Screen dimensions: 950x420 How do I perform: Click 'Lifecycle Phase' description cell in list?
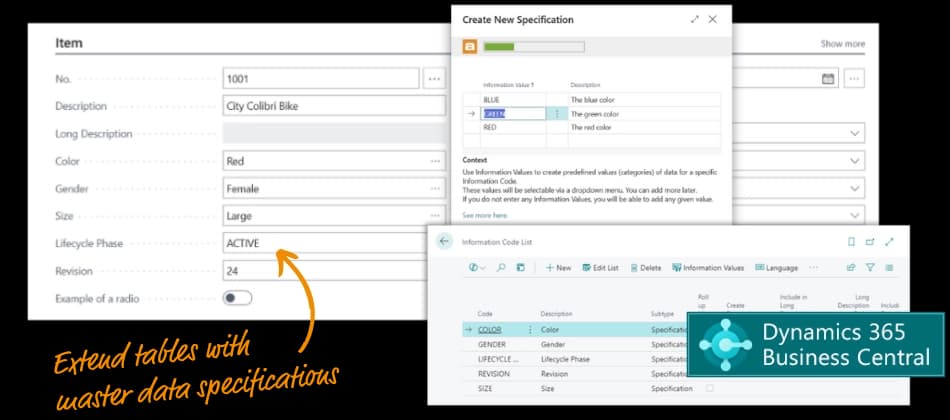coord(565,359)
